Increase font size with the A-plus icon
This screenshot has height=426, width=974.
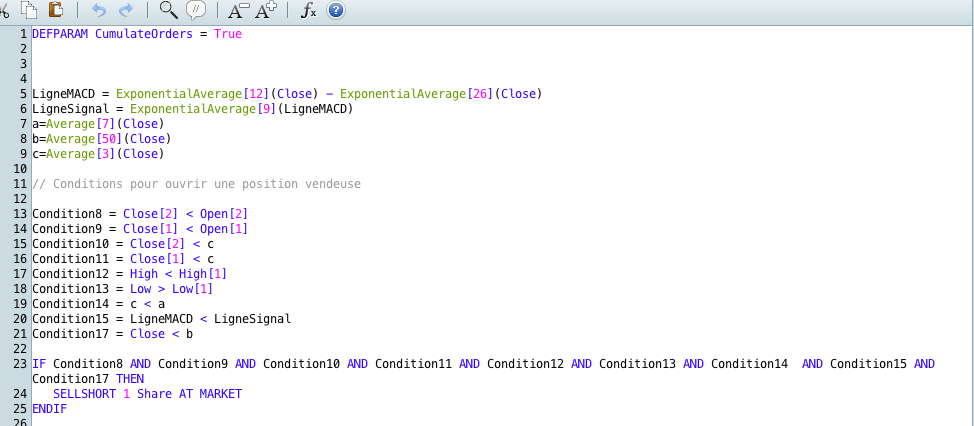coord(266,10)
